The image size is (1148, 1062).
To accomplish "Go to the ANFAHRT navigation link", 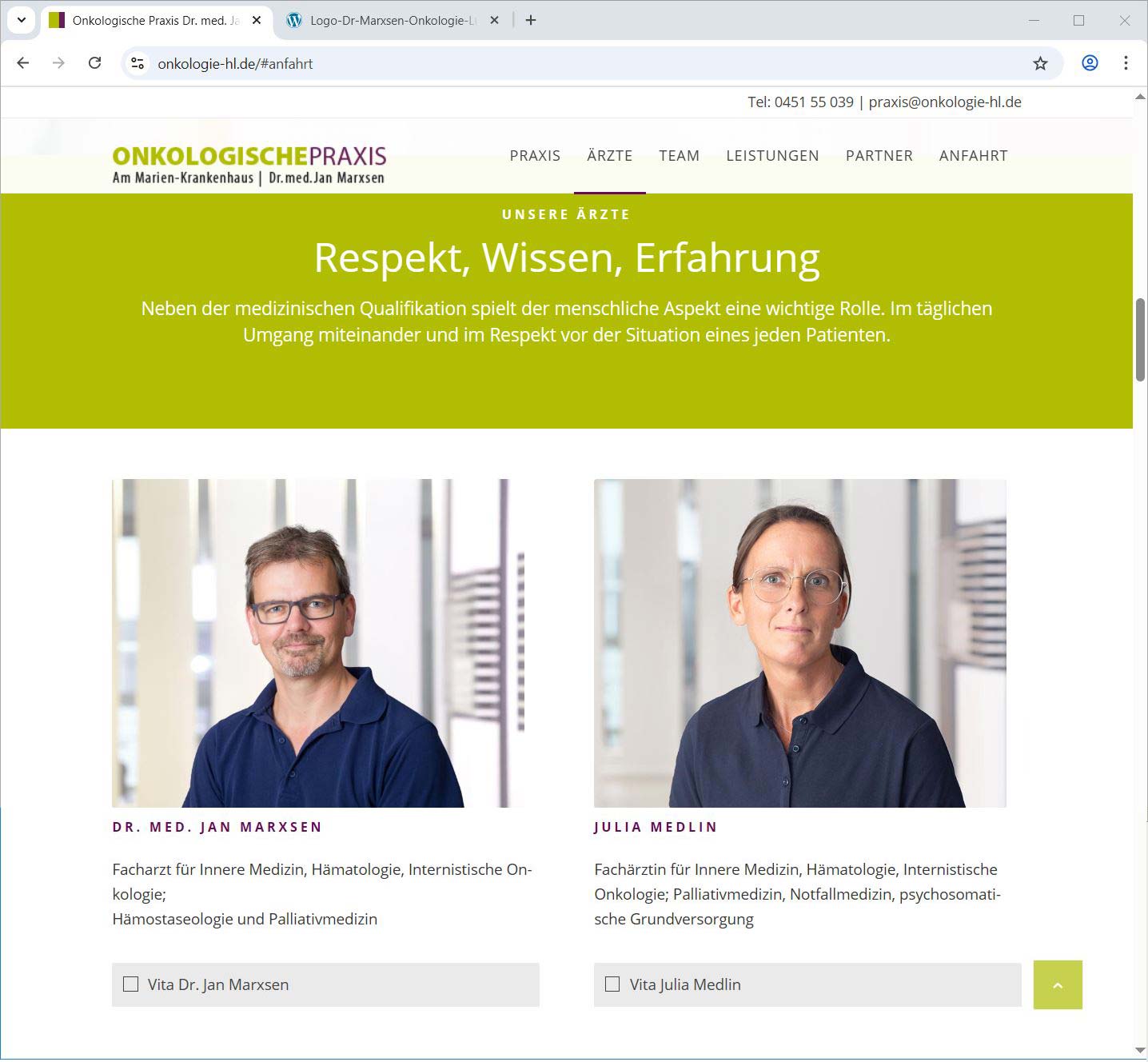I will (973, 156).
